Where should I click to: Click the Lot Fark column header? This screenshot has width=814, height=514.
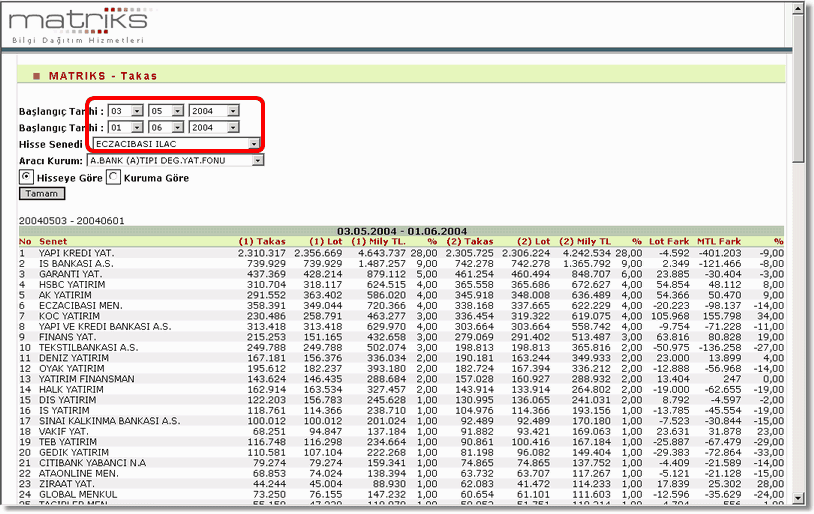coord(669,241)
